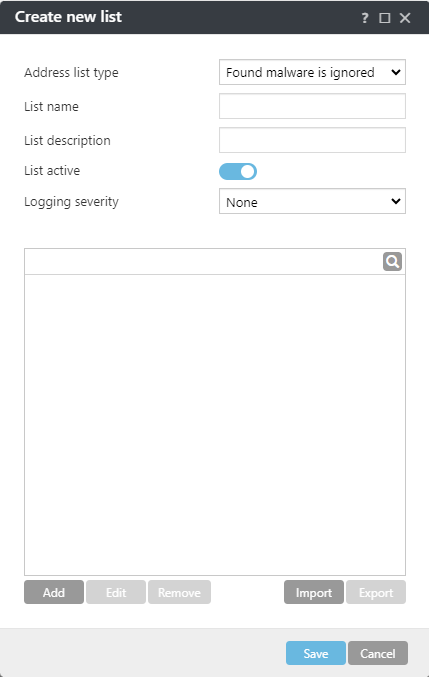Viewport: 429px width, 677px height.
Task: Cancel creating the new list
Action: click(378, 653)
